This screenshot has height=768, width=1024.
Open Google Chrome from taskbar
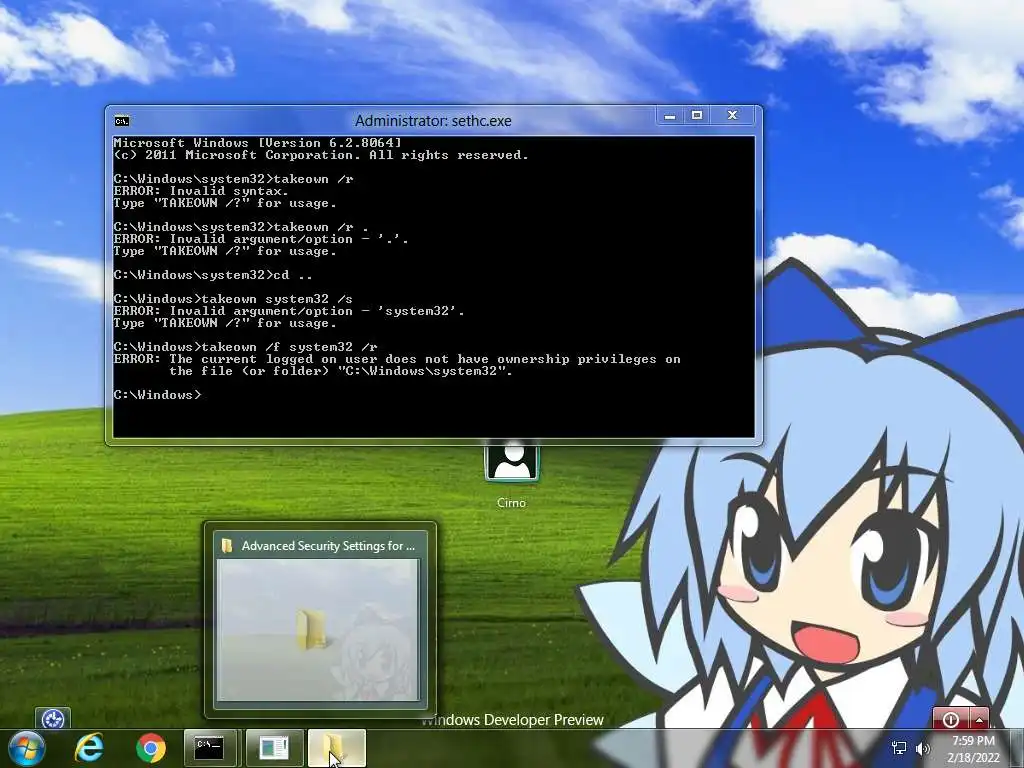151,748
